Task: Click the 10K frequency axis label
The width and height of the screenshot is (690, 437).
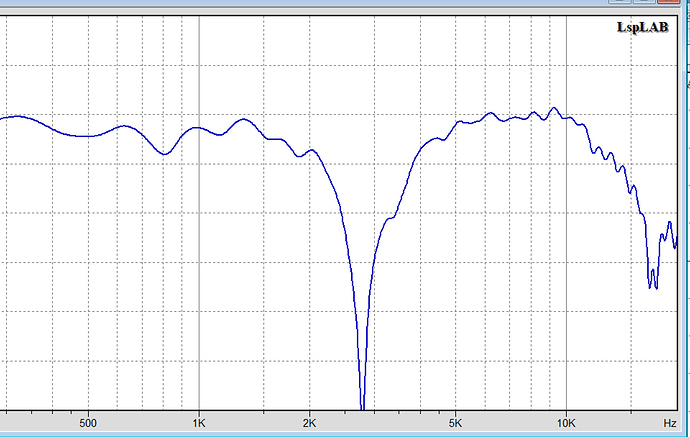Action: tap(566, 422)
